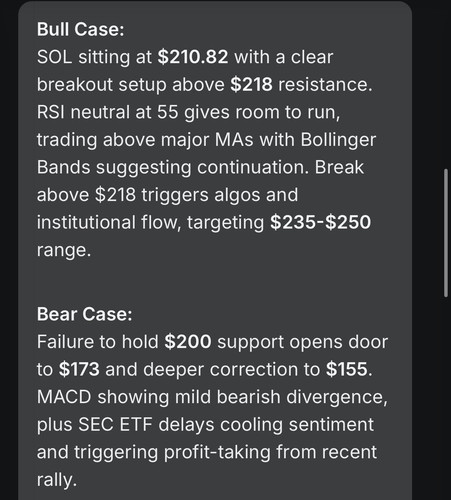This screenshot has width=451, height=500.
Task: Click the vertical scrollbar thumb on the right
Action: (x=446, y=233)
